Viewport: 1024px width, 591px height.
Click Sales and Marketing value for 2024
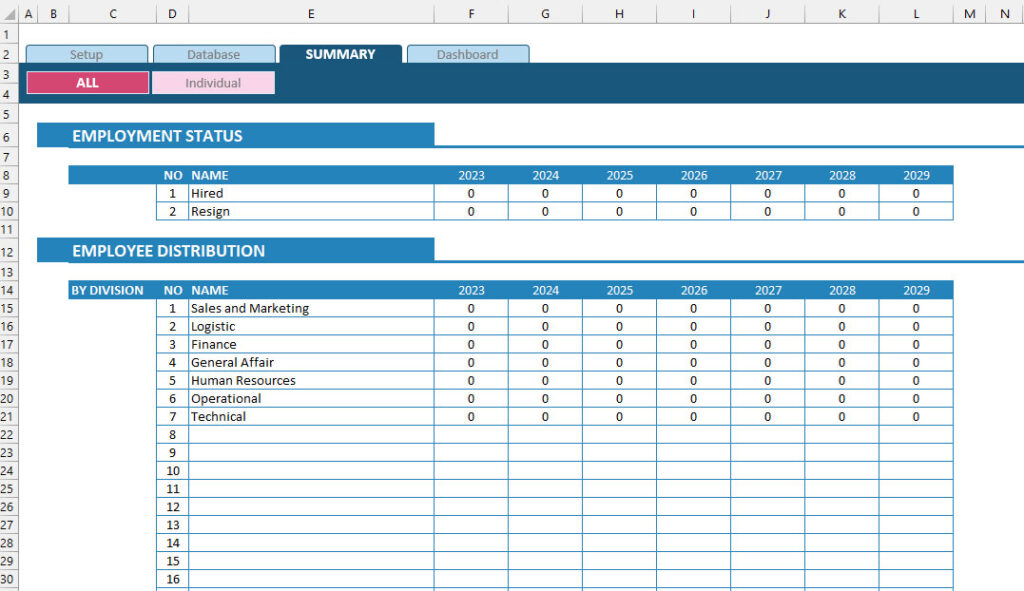545,308
